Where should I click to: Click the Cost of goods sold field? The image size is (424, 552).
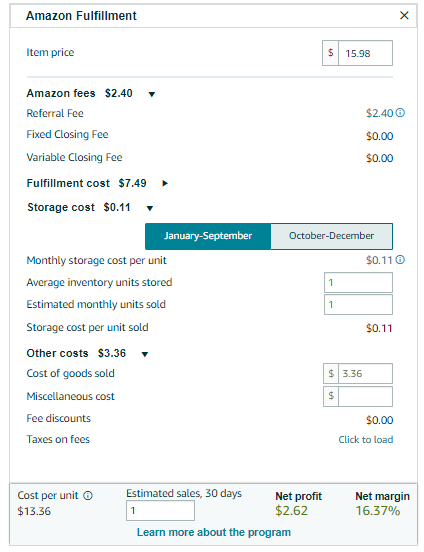point(365,374)
